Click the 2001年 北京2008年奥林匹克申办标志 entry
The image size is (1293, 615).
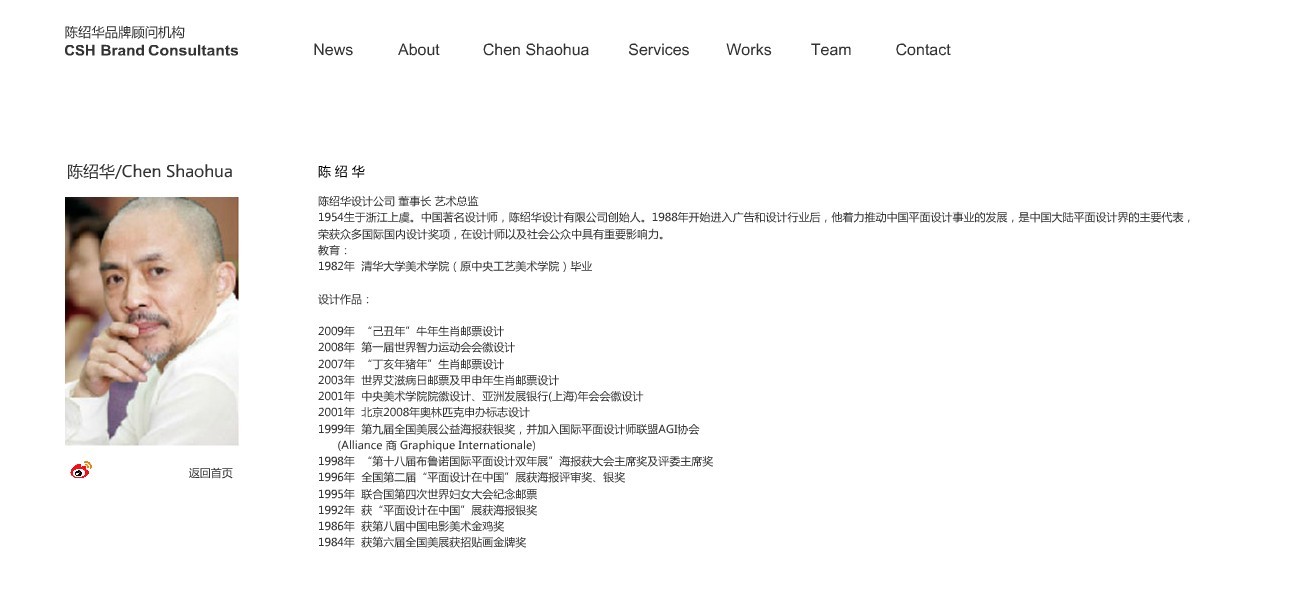[x=424, y=413]
